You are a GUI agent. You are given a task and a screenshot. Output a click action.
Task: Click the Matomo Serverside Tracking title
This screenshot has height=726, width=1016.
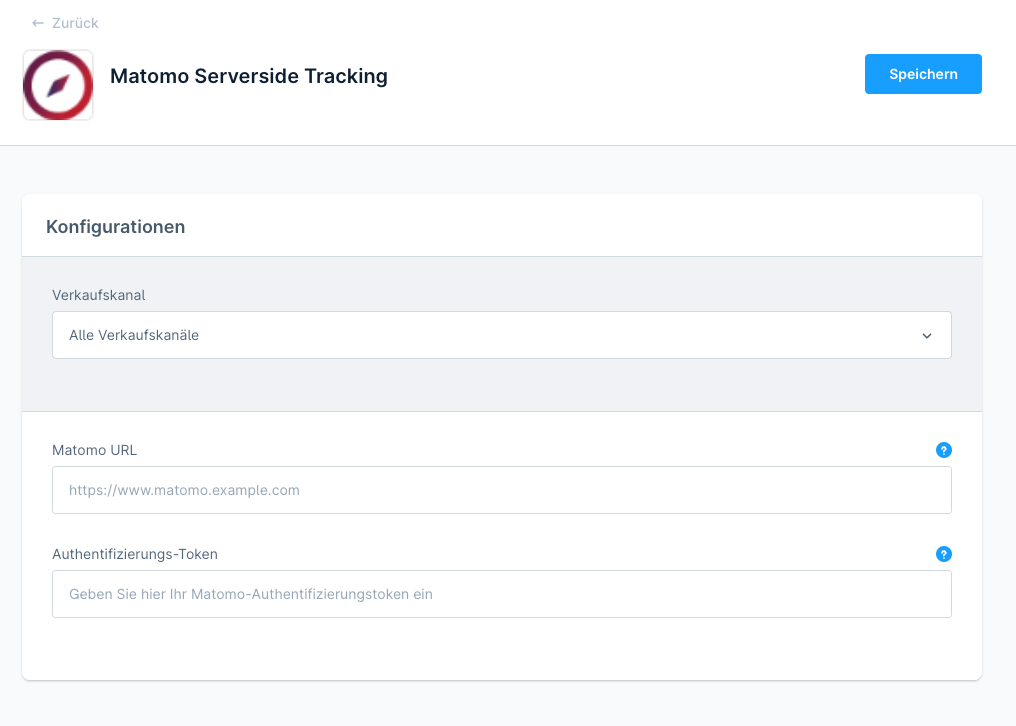click(x=249, y=76)
